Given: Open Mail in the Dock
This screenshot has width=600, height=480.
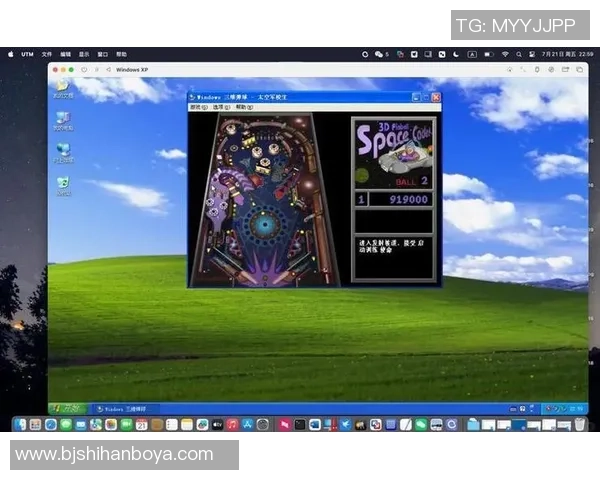Looking at the screenshot, I should tap(81, 424).
